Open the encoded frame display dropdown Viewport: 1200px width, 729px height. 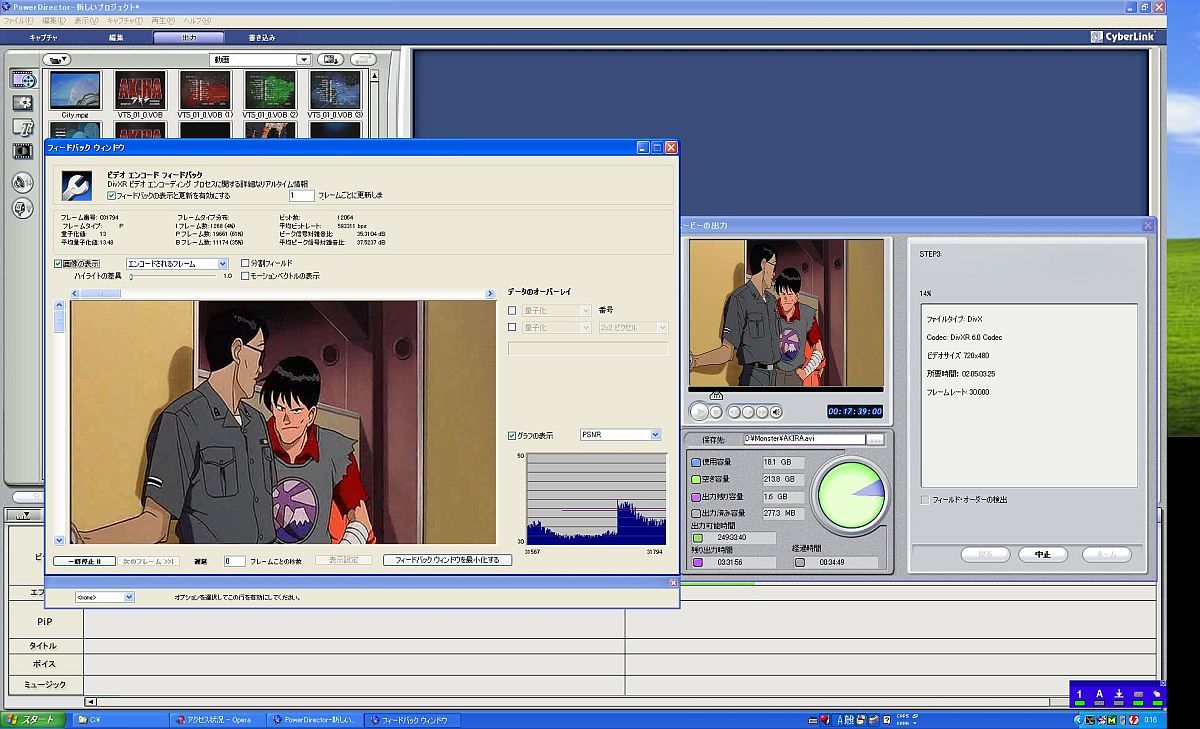point(177,264)
